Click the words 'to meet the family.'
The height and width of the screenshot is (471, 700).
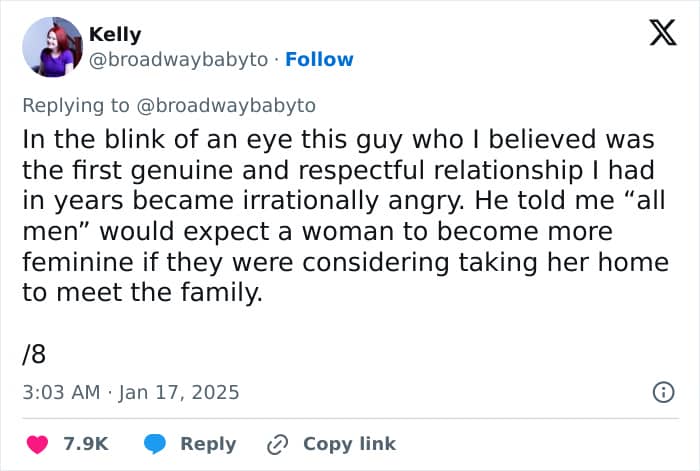(x=142, y=293)
